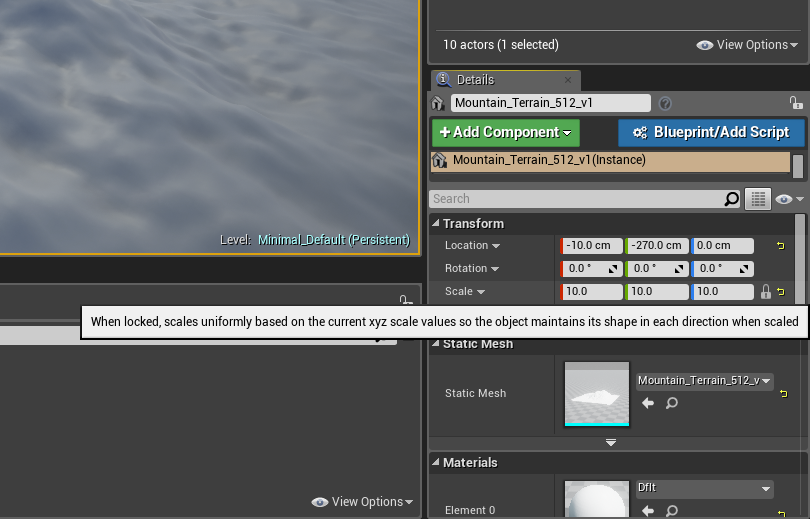Reset Element 0 material to default
This screenshot has width=810, height=519.
tap(781, 513)
